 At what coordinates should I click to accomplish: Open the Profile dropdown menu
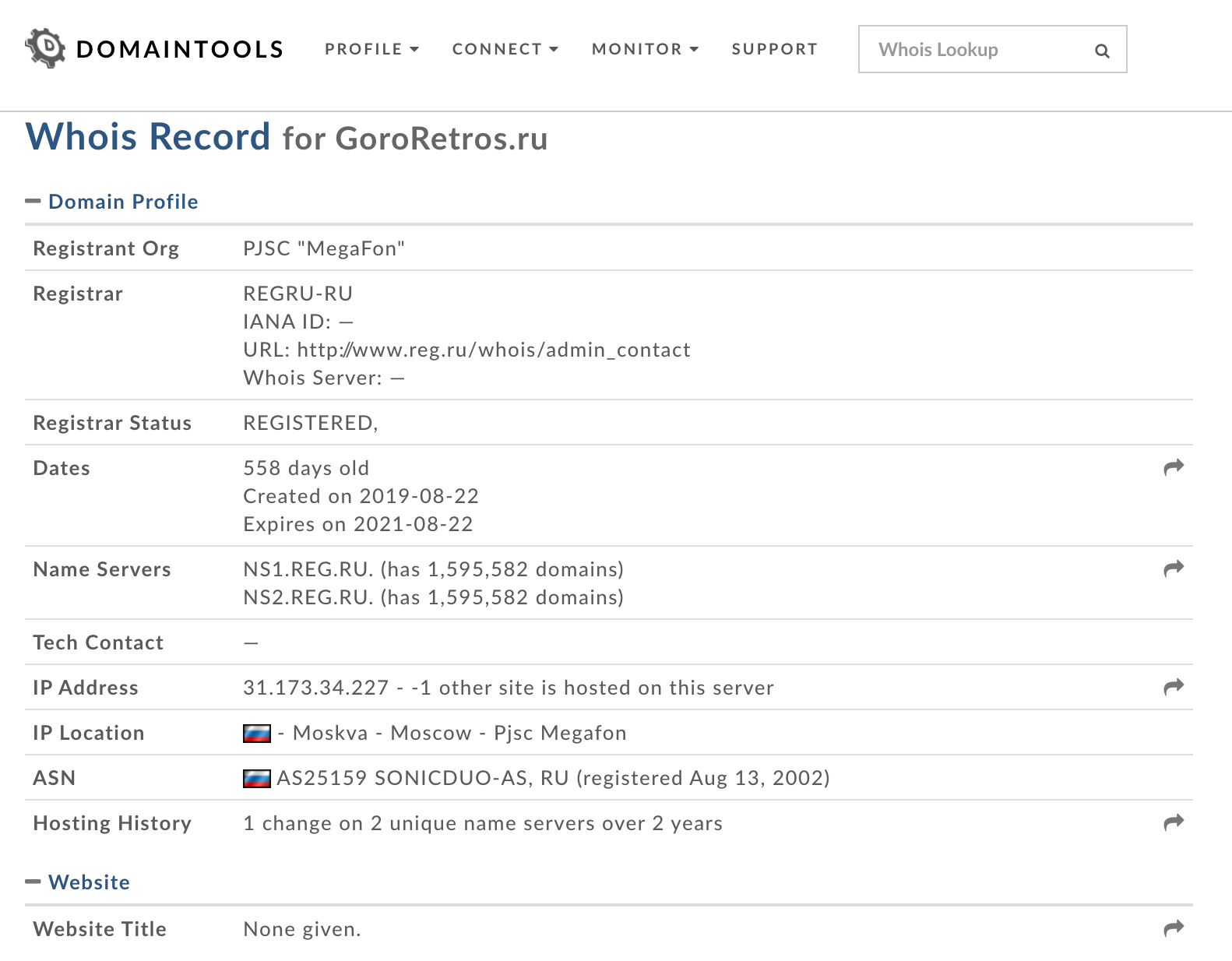coord(371,49)
